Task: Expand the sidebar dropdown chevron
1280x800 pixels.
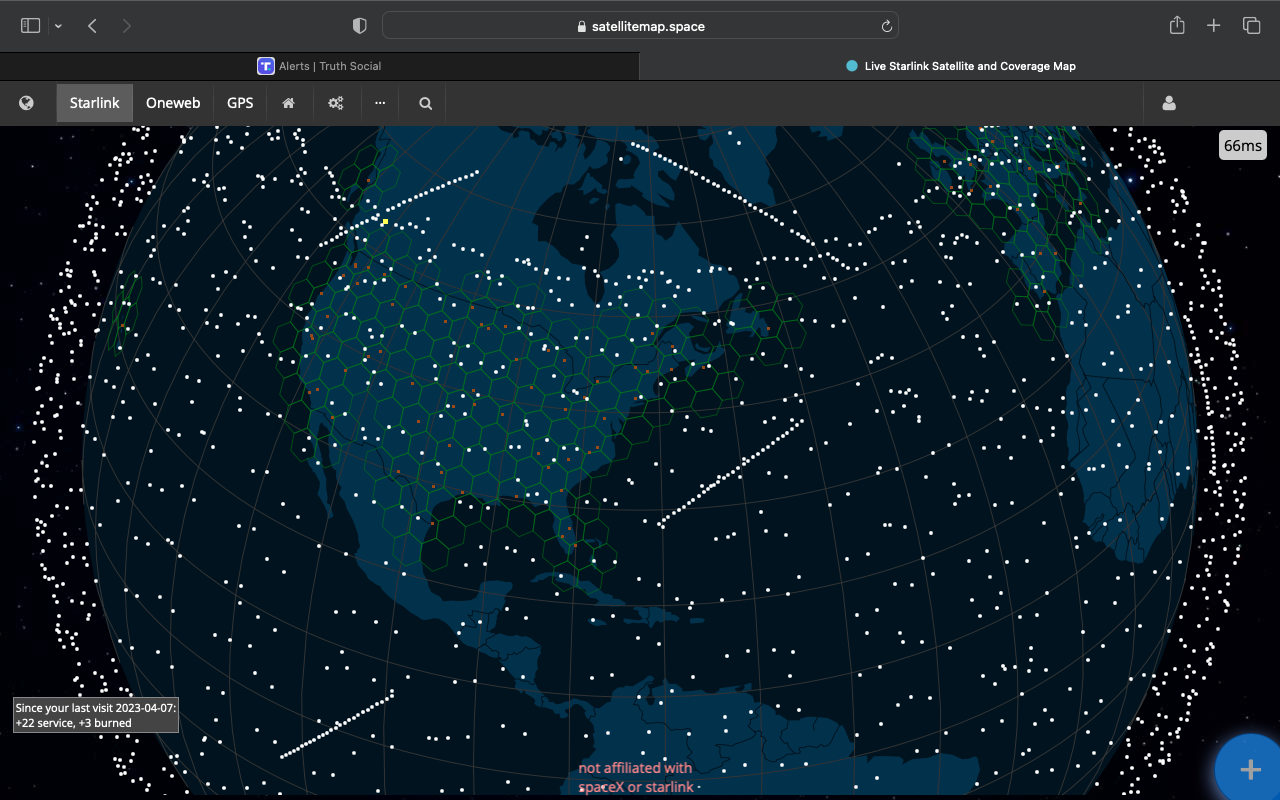Action: click(x=58, y=26)
